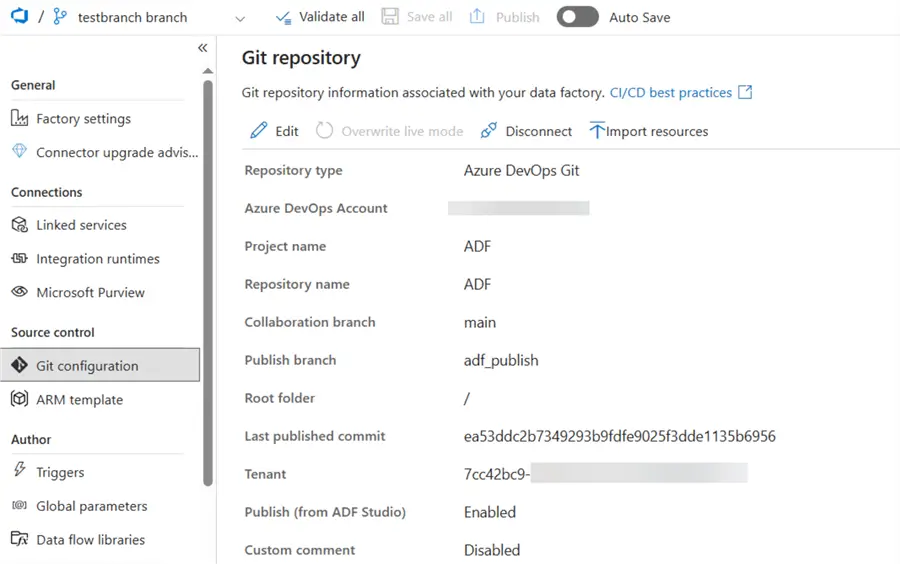Click the Connector upgrade advisor diamond icon

point(20,151)
